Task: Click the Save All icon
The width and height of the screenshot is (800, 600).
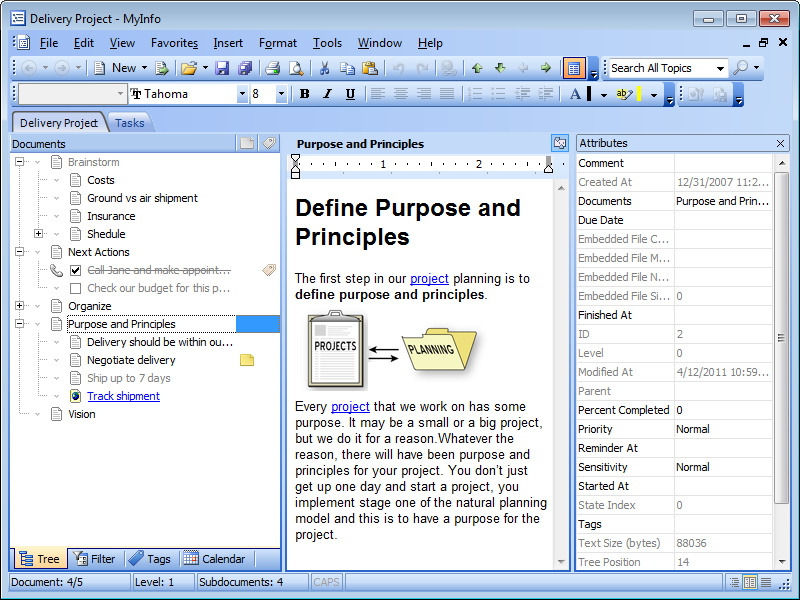Action: coord(245,68)
